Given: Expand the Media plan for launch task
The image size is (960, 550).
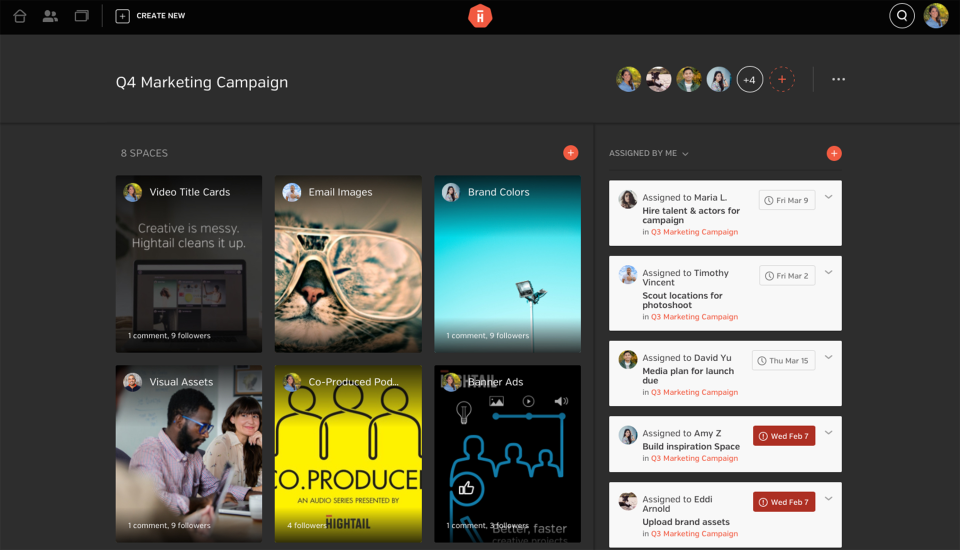Looking at the screenshot, I should point(828,358).
